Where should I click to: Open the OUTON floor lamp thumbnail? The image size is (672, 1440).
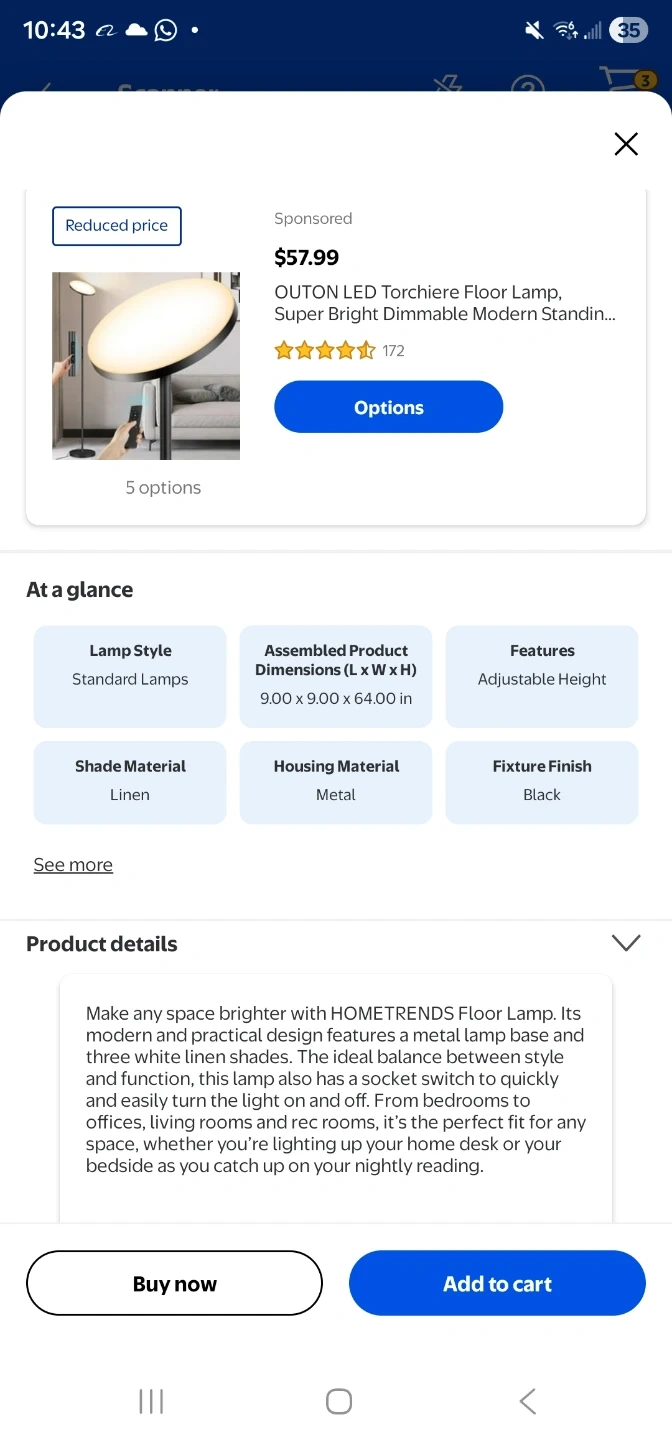click(146, 366)
